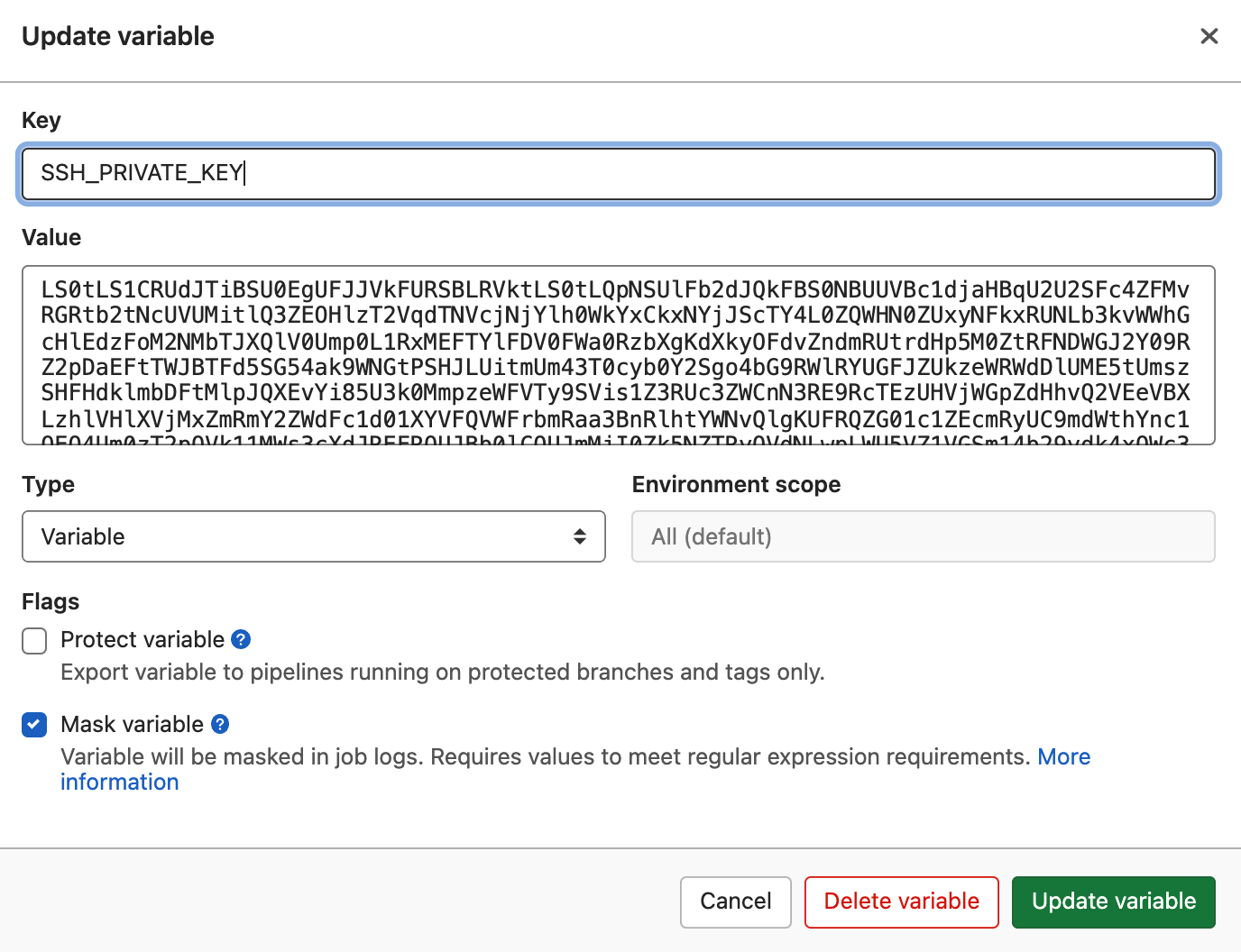Image resolution: width=1241 pixels, height=952 pixels.
Task: Click the Environment scope label
Action: (x=736, y=484)
